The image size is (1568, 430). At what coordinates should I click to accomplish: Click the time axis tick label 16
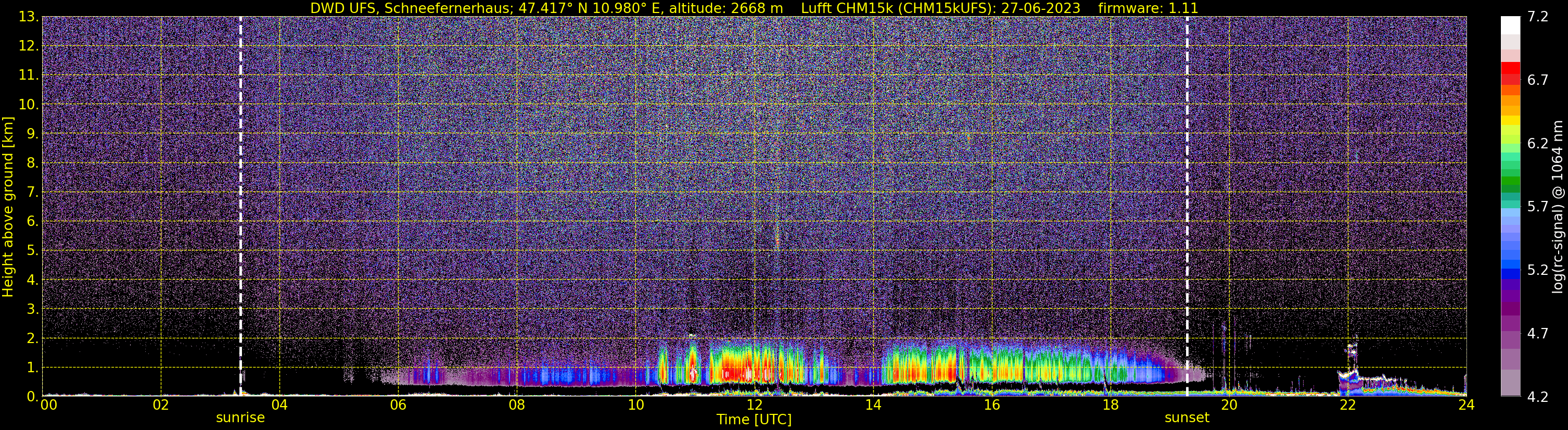pos(991,405)
